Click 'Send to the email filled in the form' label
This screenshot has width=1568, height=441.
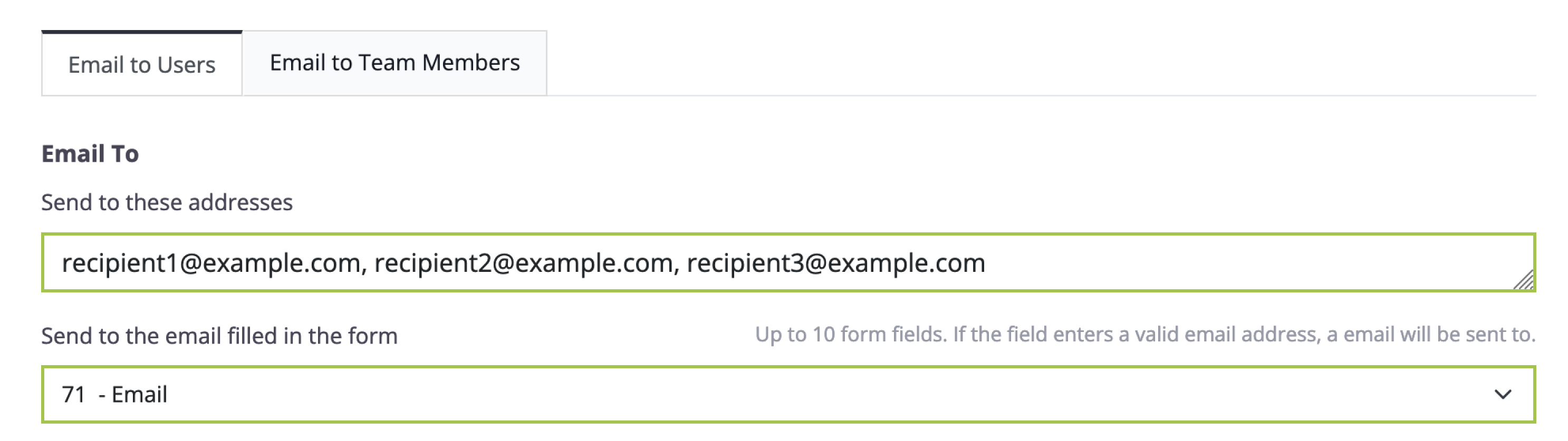219,336
